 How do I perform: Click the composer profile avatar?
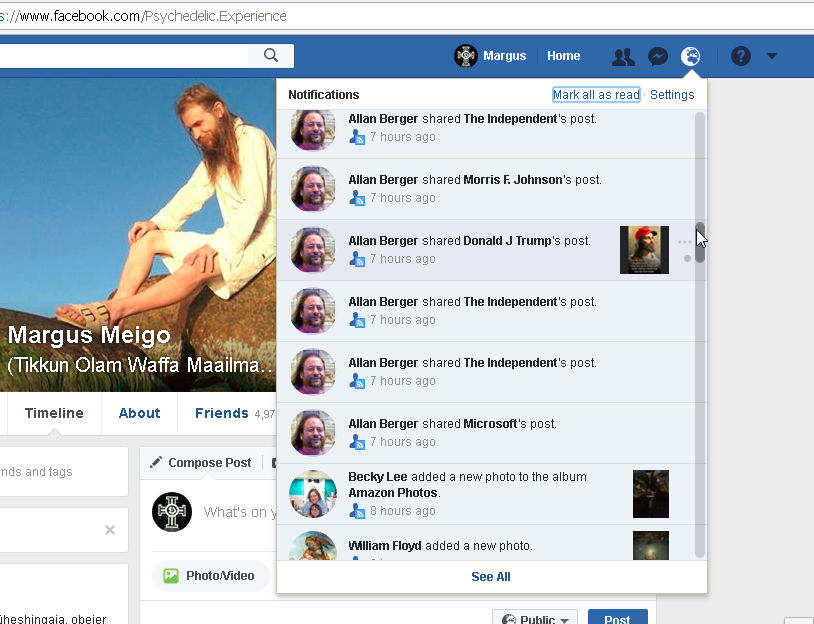point(172,512)
